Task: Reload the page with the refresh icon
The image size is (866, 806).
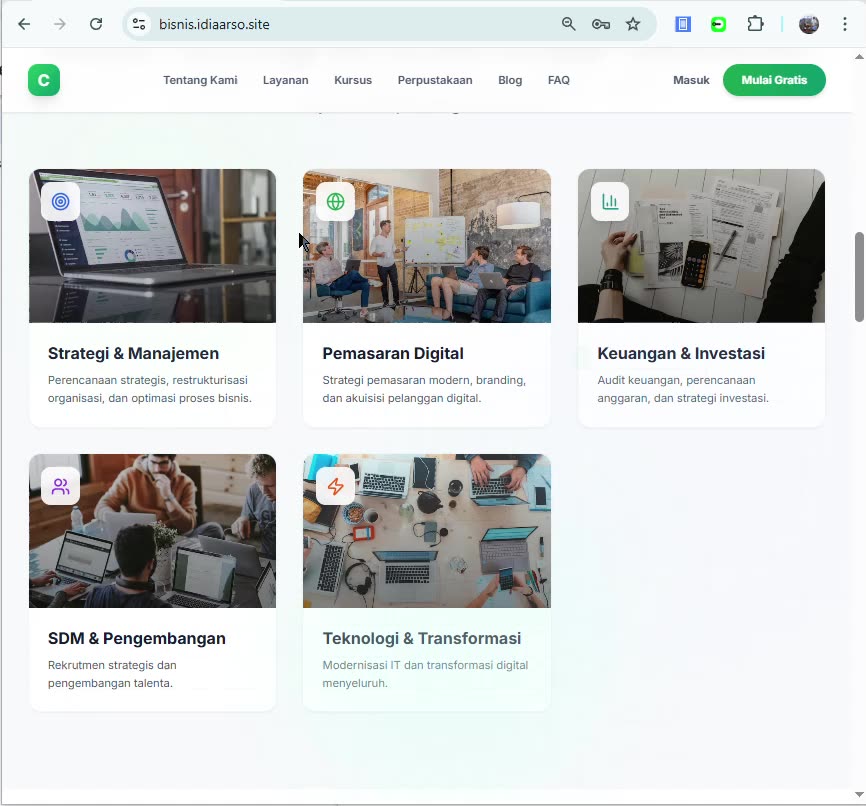Action: [x=96, y=24]
